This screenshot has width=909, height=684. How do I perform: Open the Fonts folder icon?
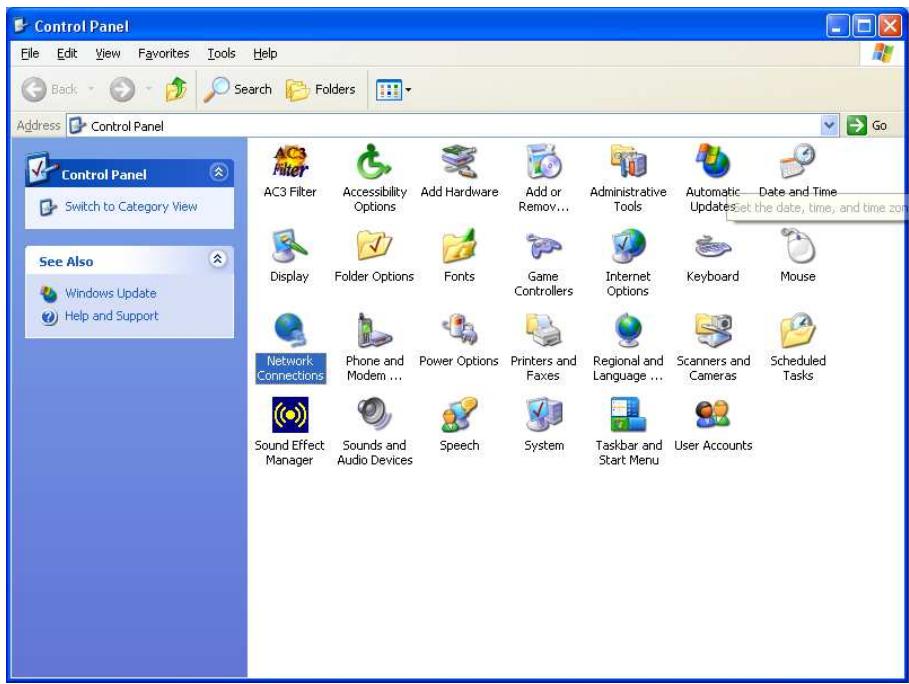pyautogui.click(x=459, y=246)
